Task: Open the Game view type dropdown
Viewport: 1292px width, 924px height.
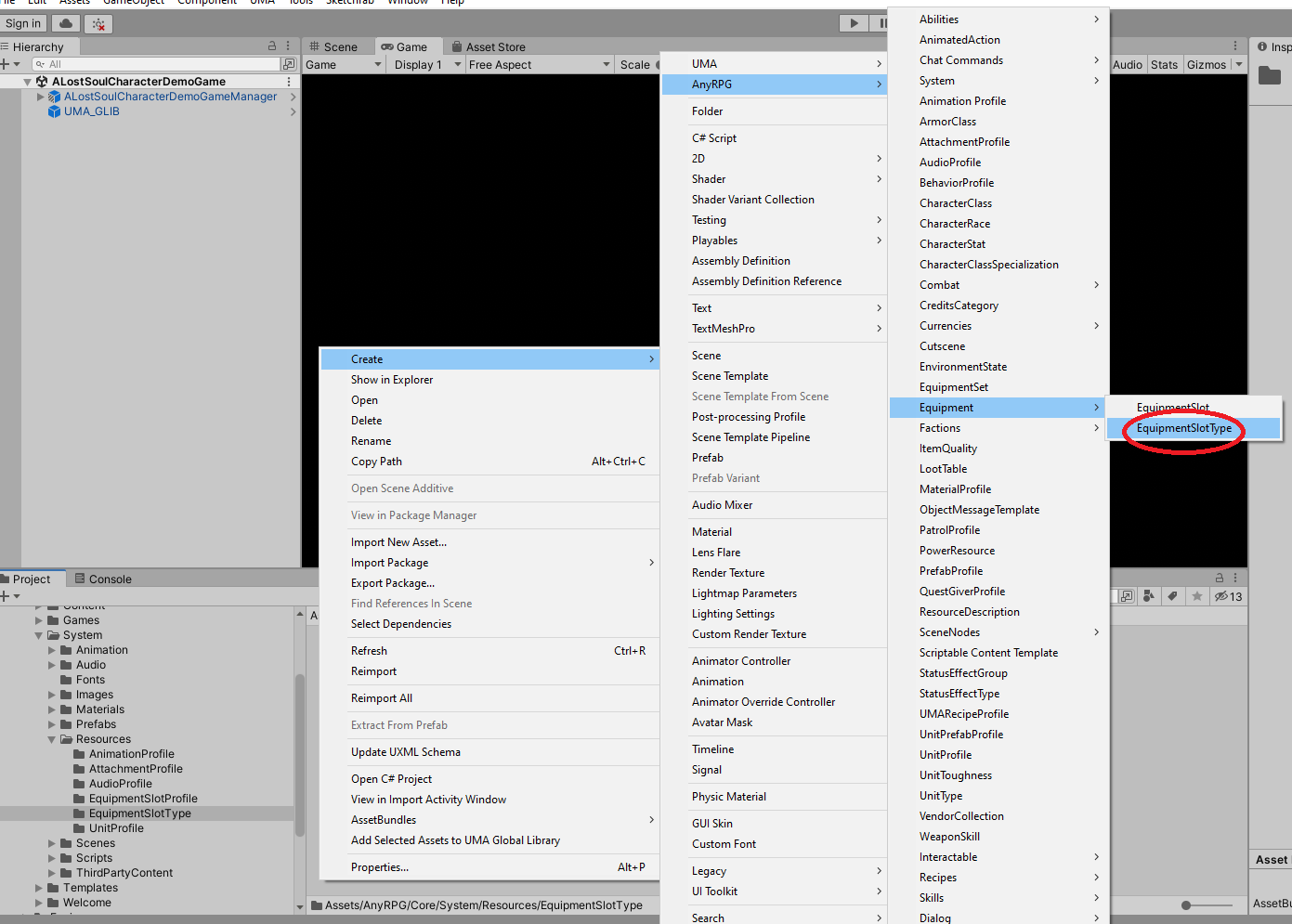Action: tap(344, 64)
